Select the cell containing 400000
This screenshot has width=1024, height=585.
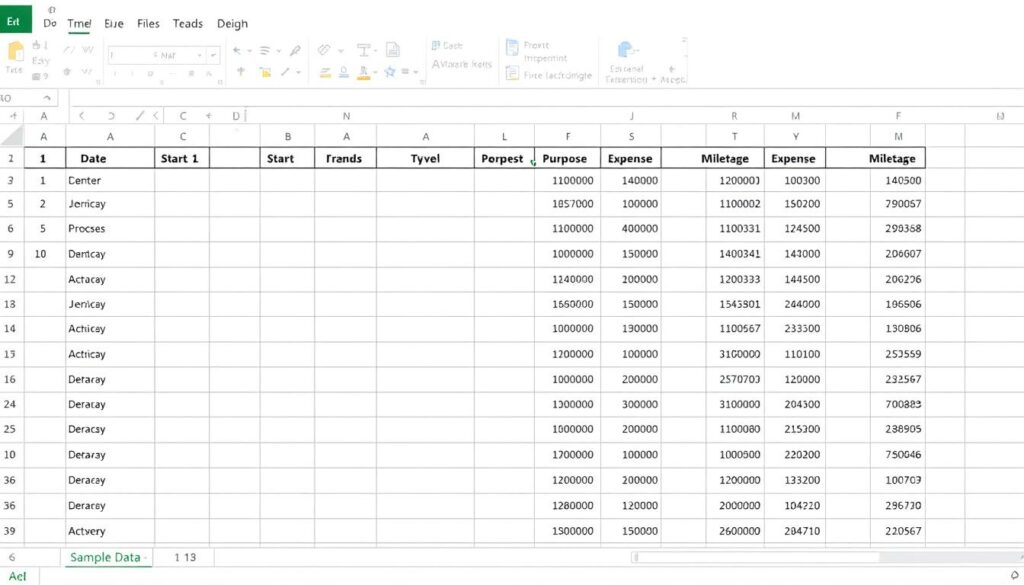pyautogui.click(x=630, y=229)
